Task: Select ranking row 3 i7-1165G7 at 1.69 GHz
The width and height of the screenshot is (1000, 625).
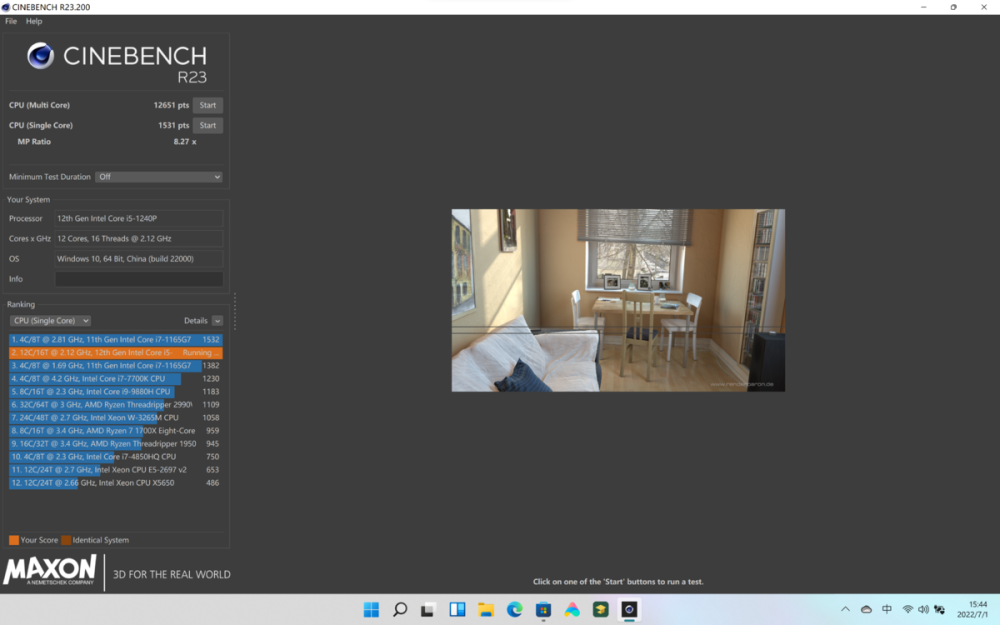Action: (x=115, y=365)
